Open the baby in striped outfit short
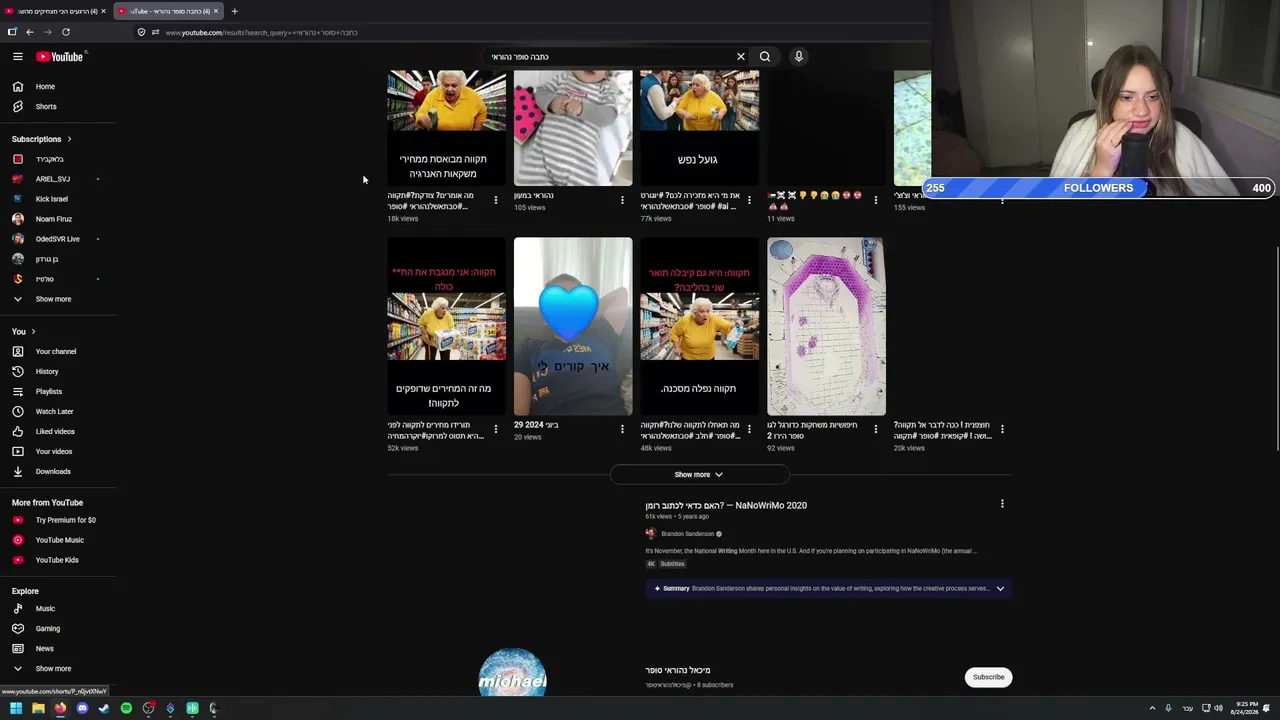1280x720 pixels. click(573, 128)
